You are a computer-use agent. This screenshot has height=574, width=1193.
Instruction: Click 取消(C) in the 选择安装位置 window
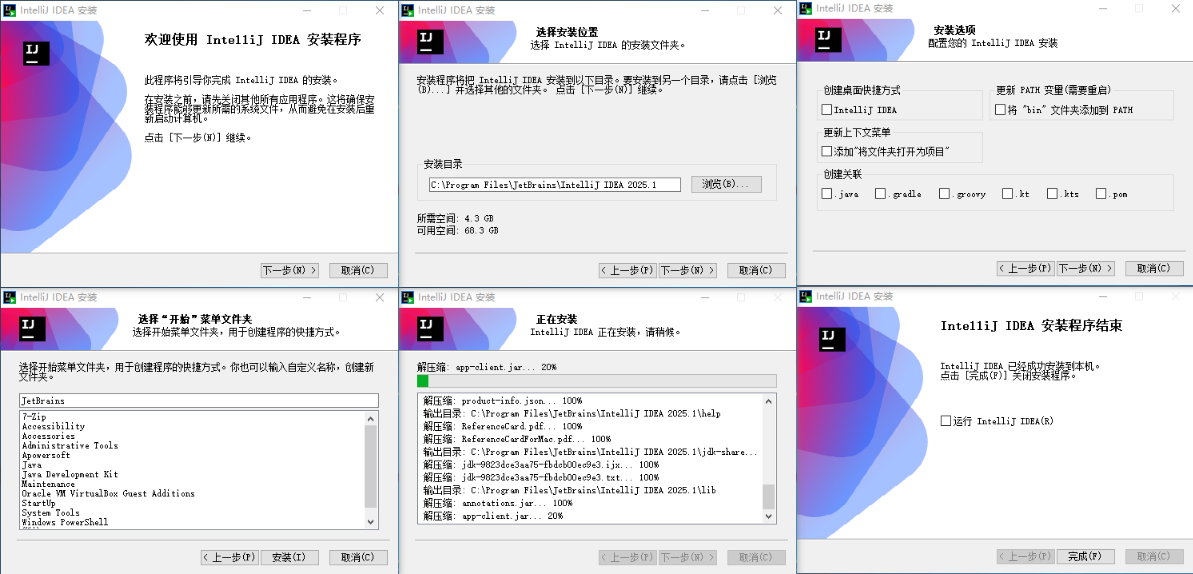[756, 270]
